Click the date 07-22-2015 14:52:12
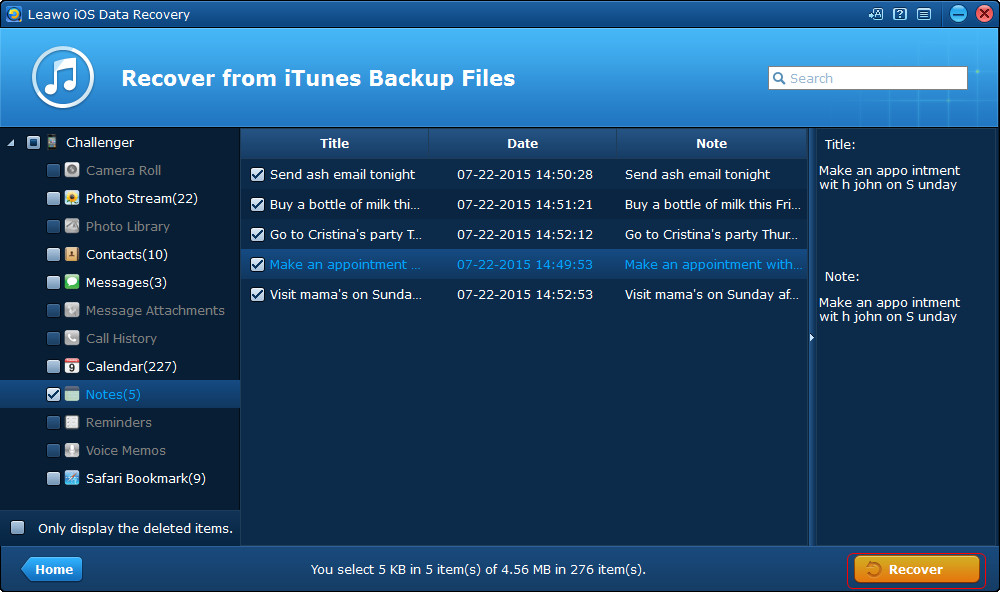This screenshot has height=592, width=1000. coord(525,234)
